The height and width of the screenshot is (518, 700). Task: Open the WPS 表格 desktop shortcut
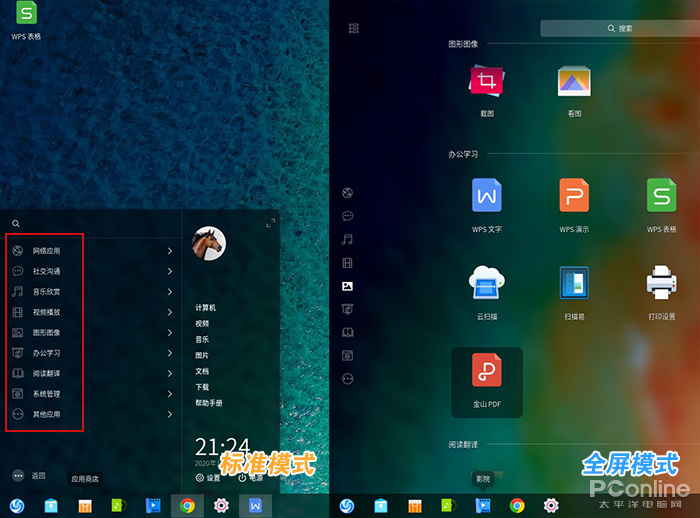pos(26,16)
